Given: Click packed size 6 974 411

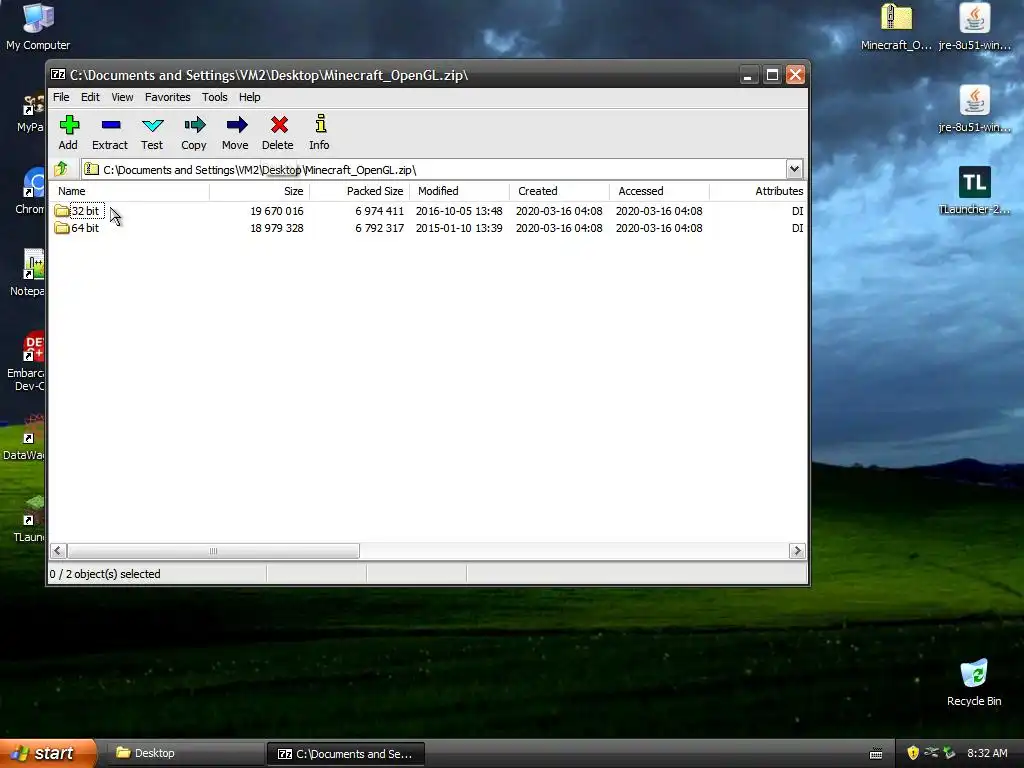Looking at the screenshot, I should click(379, 211).
